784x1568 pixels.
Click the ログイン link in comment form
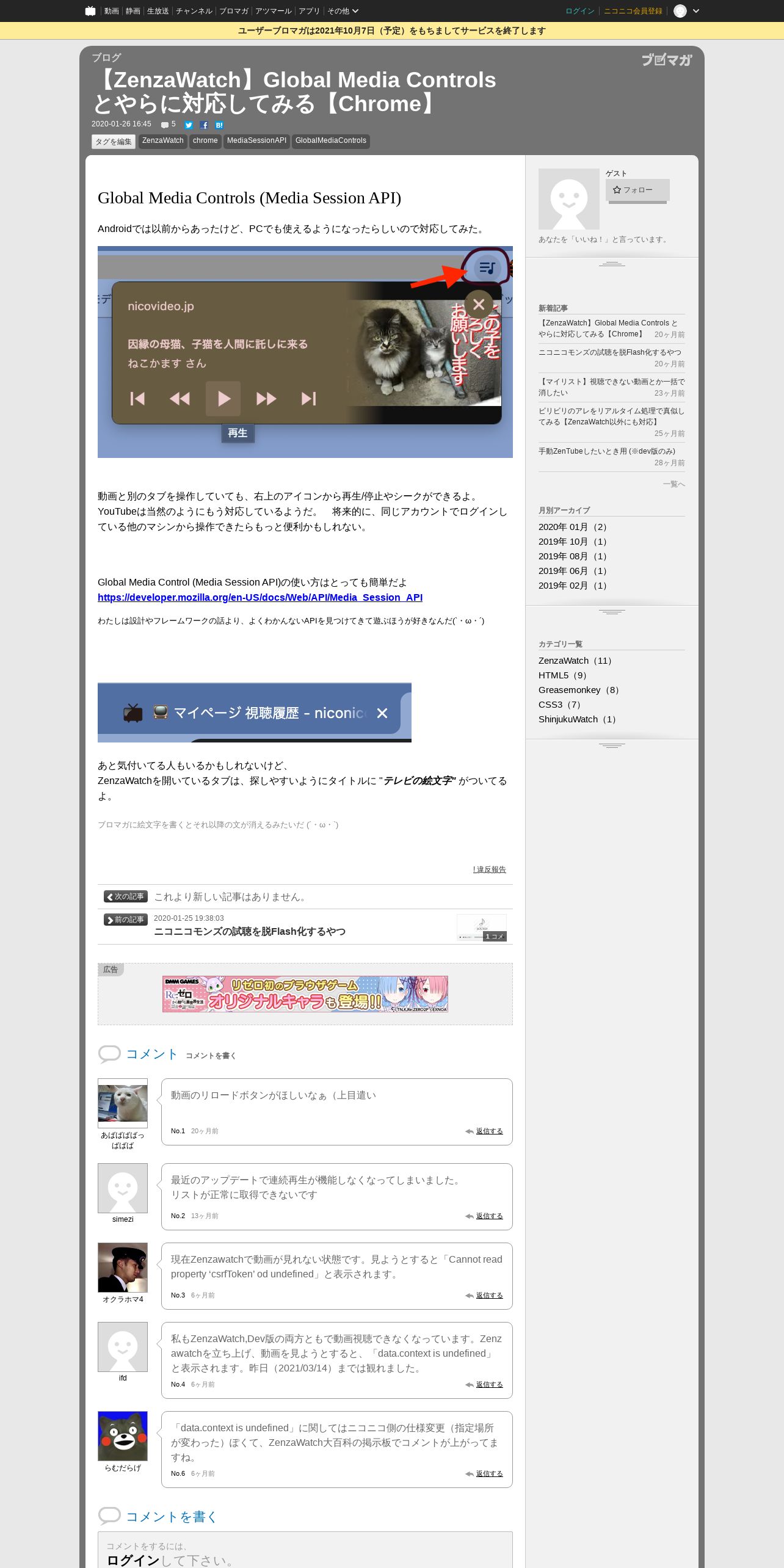133,1561
